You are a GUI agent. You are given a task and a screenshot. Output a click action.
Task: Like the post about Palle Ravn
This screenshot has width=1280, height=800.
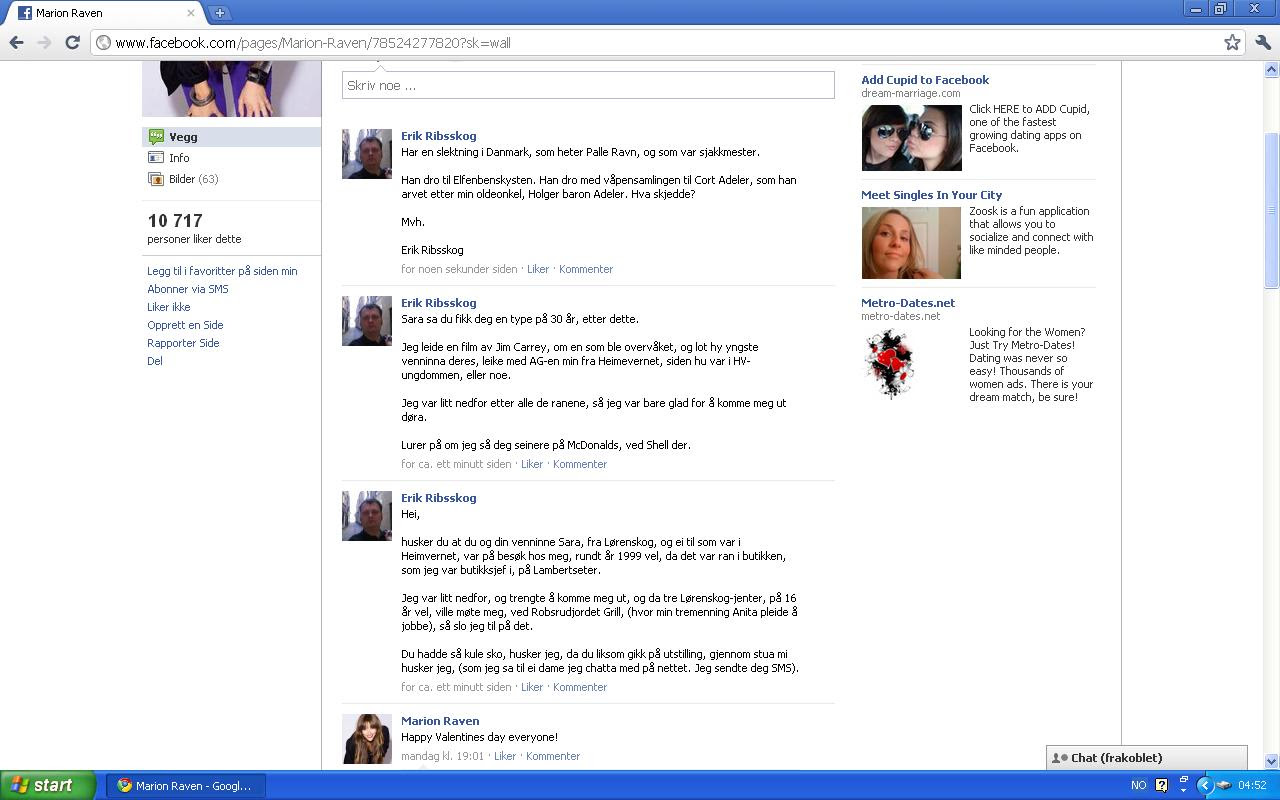click(538, 269)
